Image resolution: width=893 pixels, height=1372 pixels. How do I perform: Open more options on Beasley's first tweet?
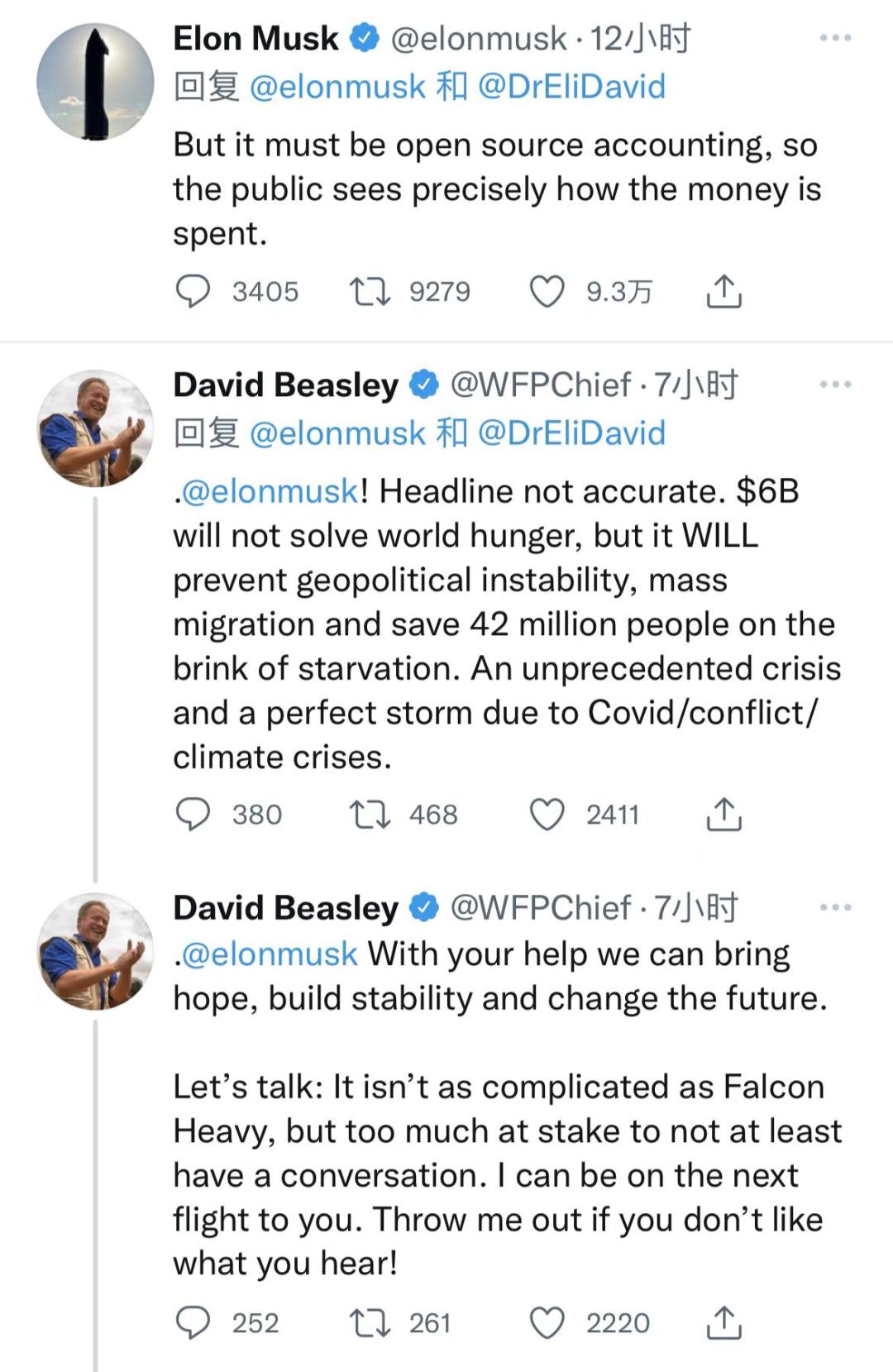(x=835, y=385)
